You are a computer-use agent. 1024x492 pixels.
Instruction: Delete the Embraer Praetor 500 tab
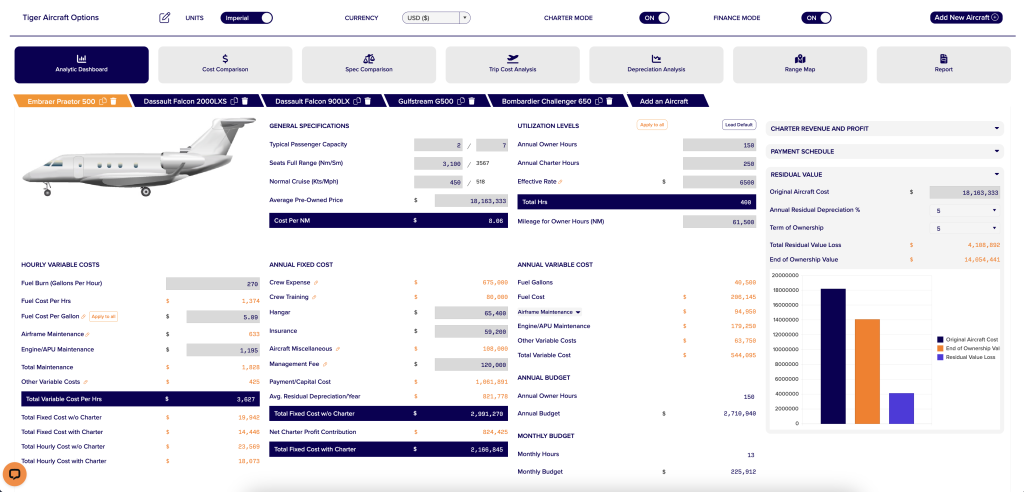click(113, 101)
